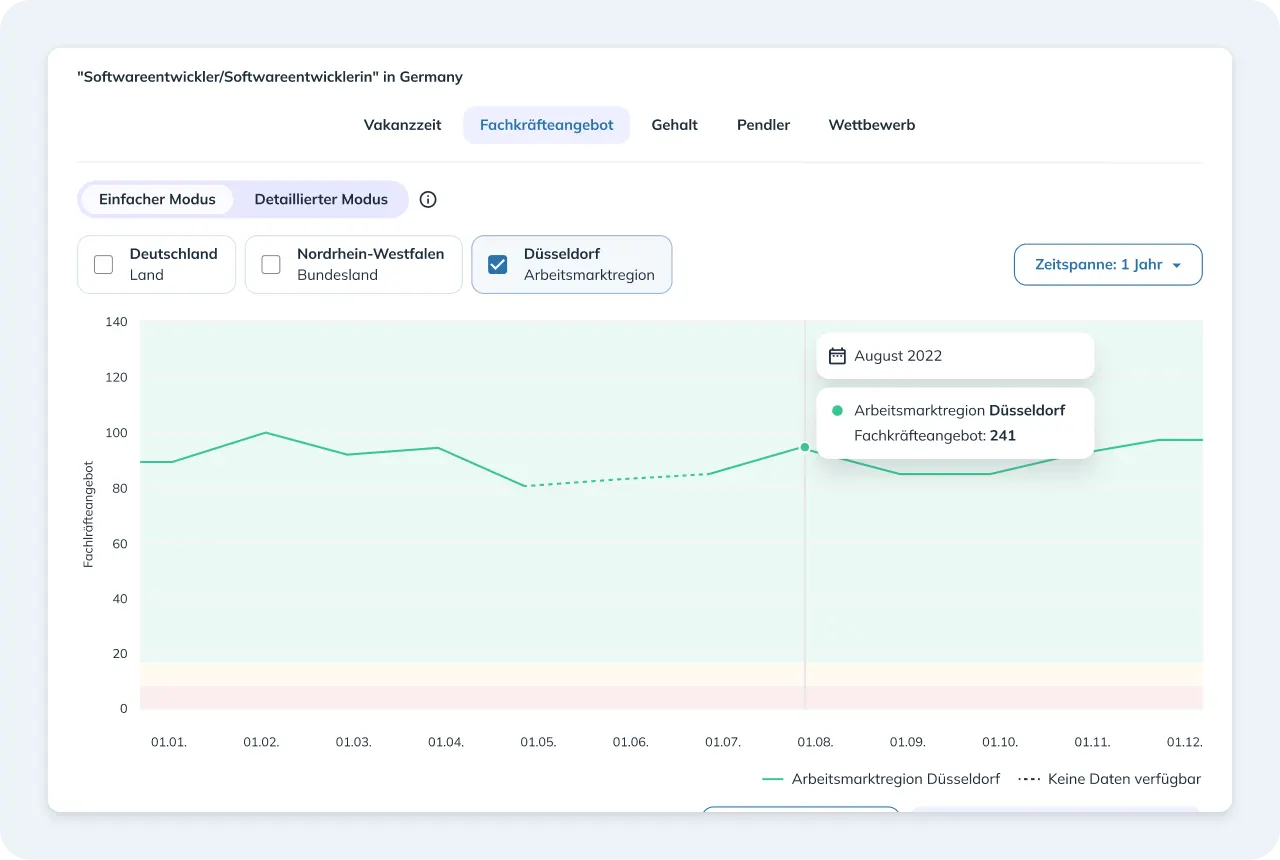Switch to Einfacher Modus
The width and height of the screenshot is (1280, 860).
[x=157, y=199]
